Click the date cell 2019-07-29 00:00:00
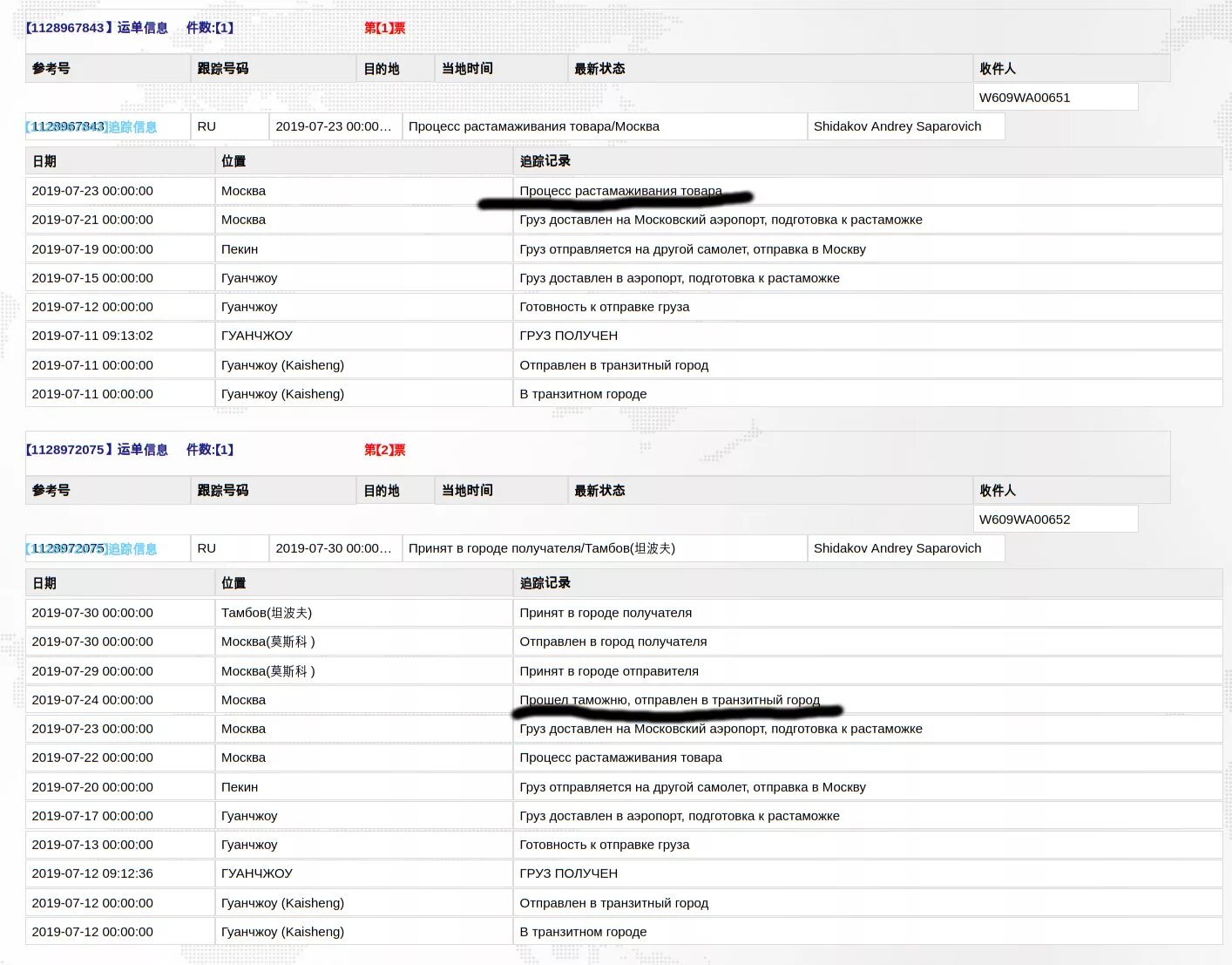Viewport: 1232px width, 965px height. pyautogui.click(x=120, y=671)
